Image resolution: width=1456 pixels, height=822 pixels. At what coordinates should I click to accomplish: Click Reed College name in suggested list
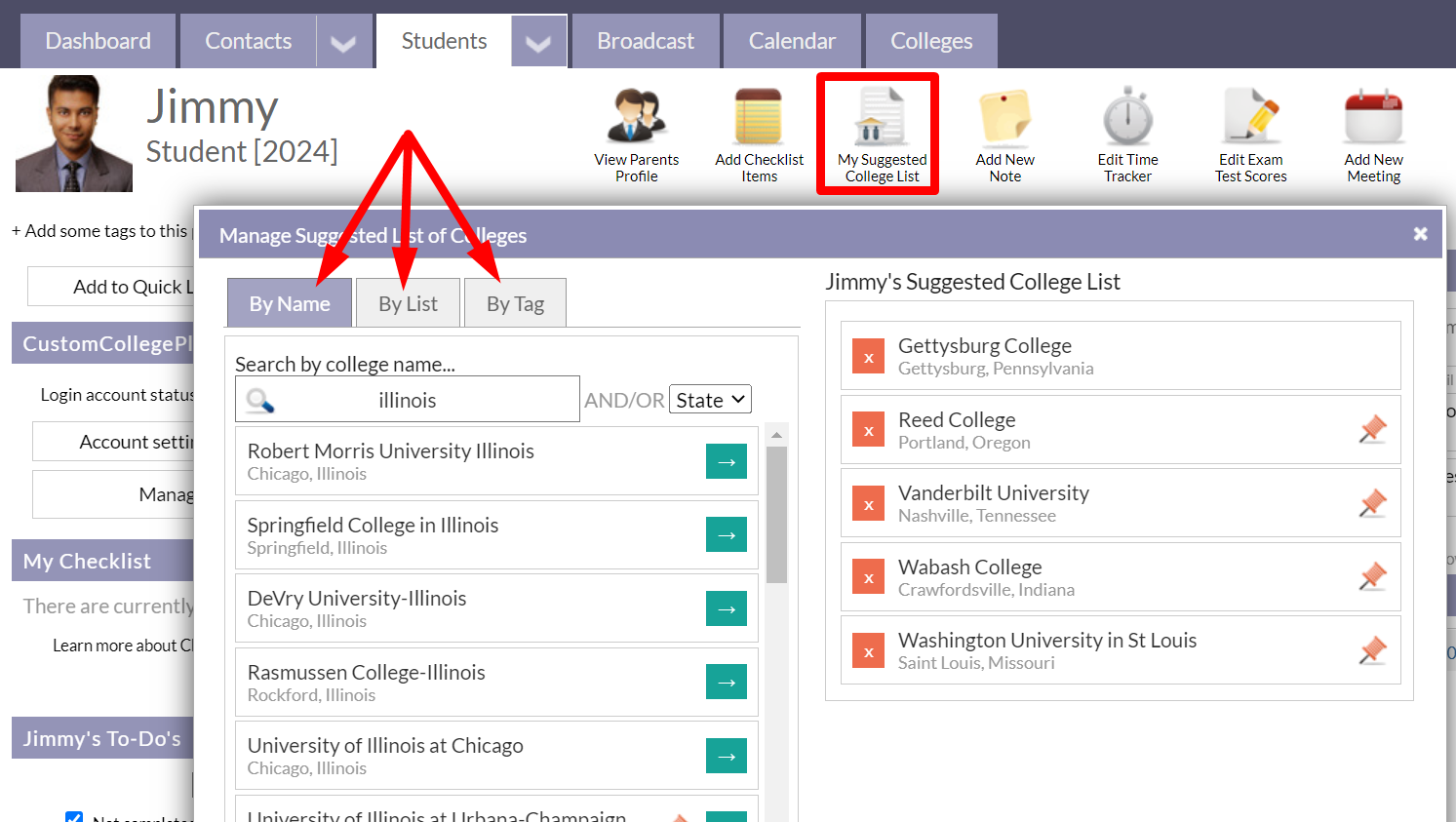coord(957,419)
